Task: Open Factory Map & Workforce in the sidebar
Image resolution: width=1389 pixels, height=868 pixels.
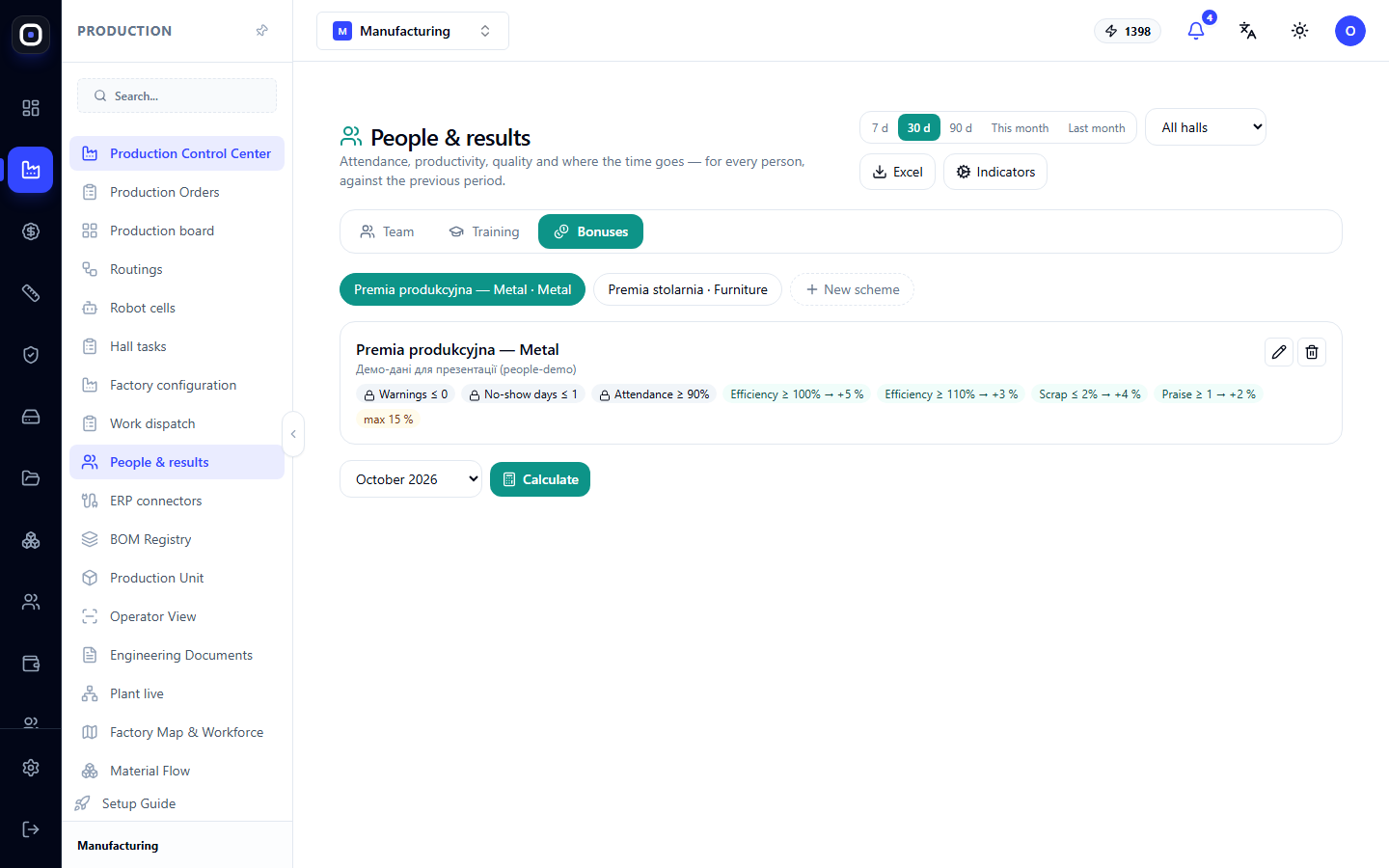Action: pos(177,732)
